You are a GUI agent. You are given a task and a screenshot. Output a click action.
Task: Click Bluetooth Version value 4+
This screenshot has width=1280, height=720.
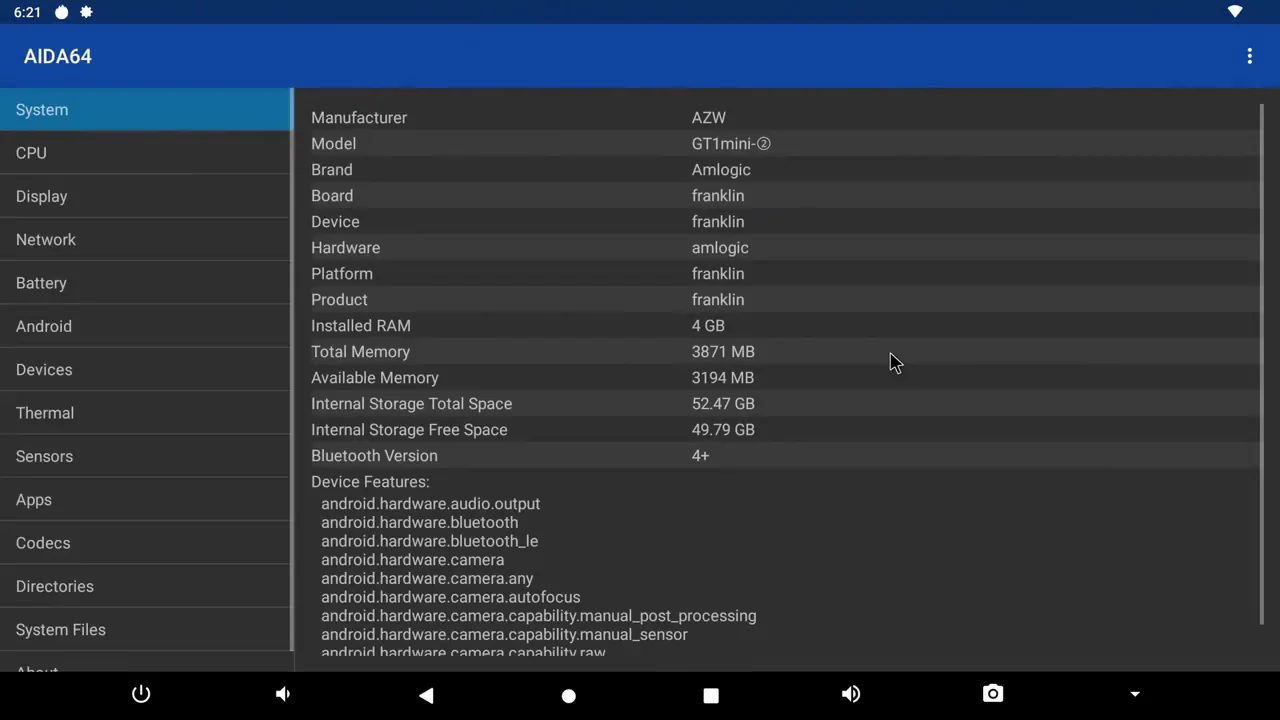point(700,456)
